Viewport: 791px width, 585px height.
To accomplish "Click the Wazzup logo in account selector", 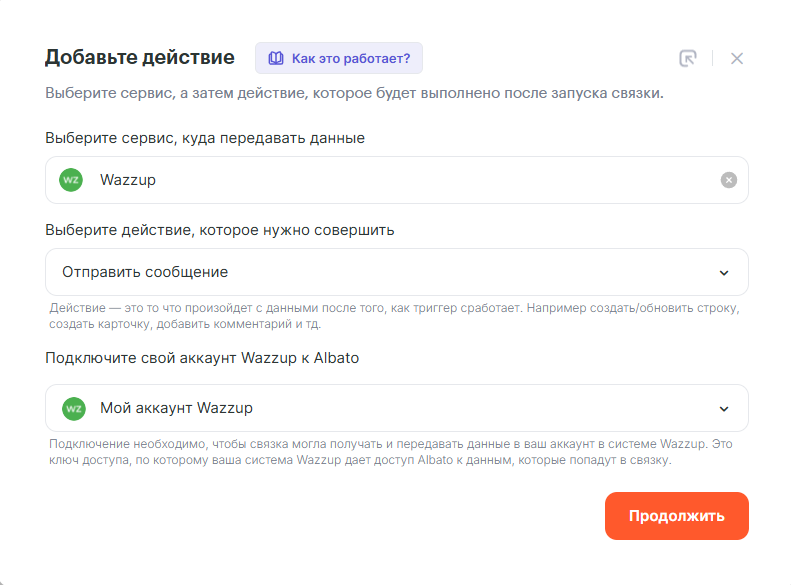I will point(74,408).
